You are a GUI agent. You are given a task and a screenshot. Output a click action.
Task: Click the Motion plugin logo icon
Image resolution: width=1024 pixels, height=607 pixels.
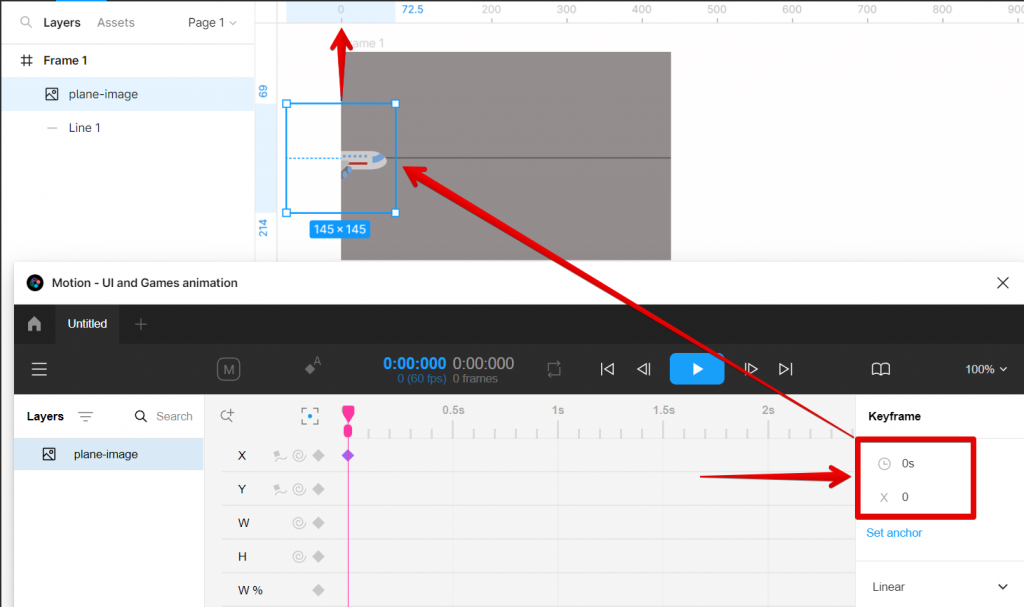(x=34, y=283)
